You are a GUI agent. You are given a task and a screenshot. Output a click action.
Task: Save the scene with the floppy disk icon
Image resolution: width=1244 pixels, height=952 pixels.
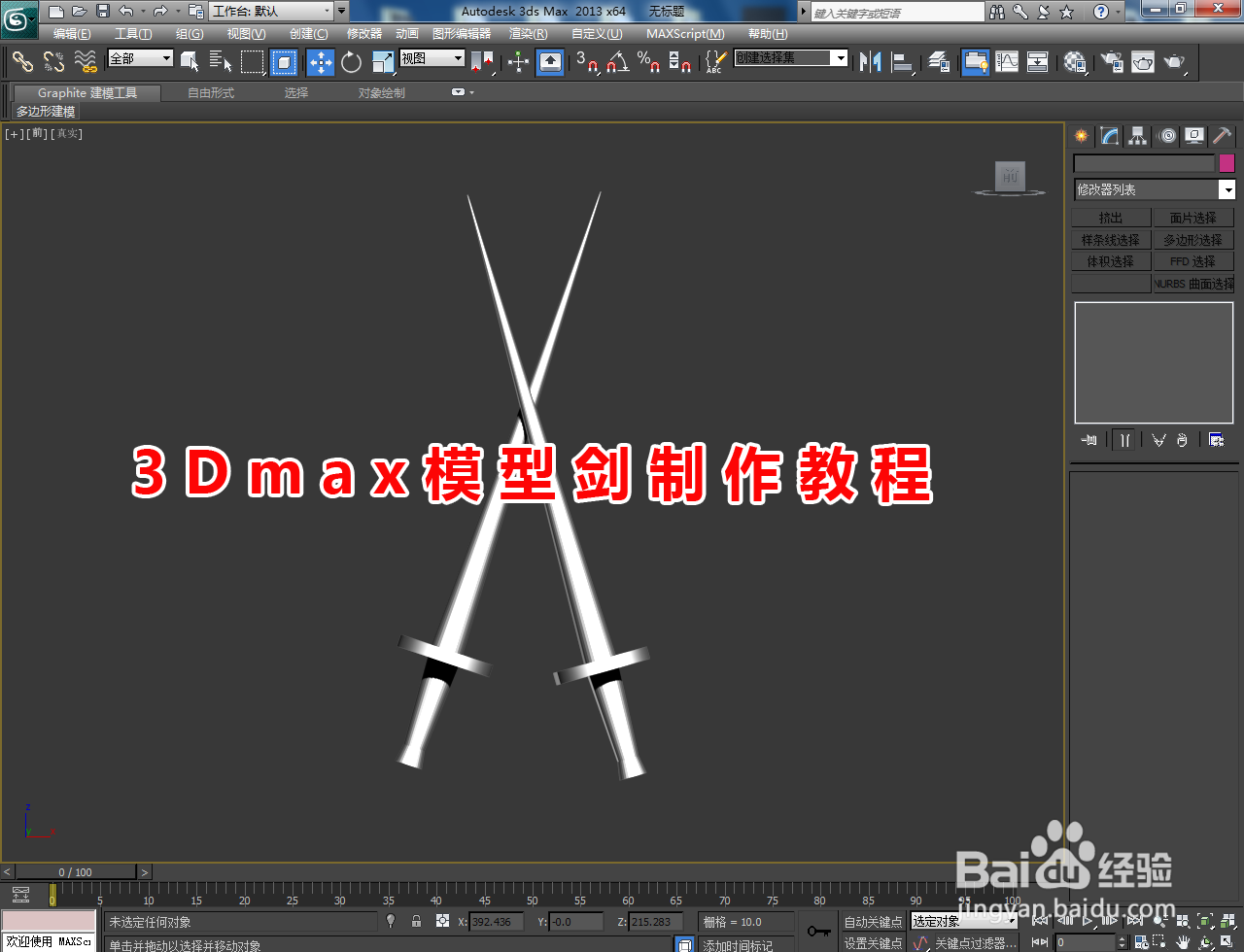tap(102, 12)
